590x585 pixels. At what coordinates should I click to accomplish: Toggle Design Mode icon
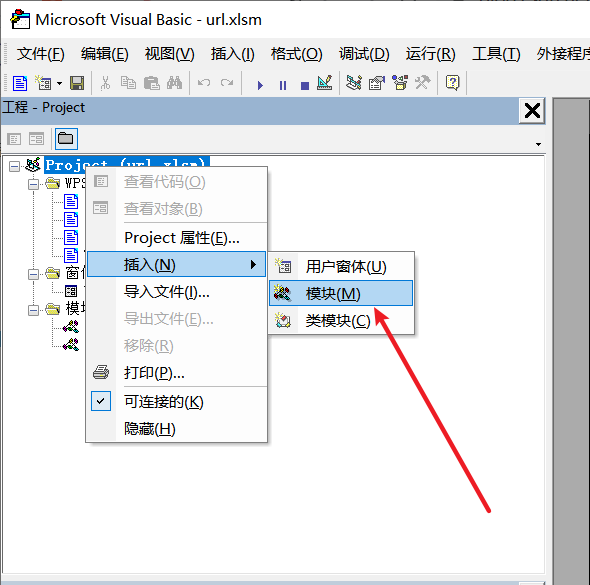click(x=324, y=83)
